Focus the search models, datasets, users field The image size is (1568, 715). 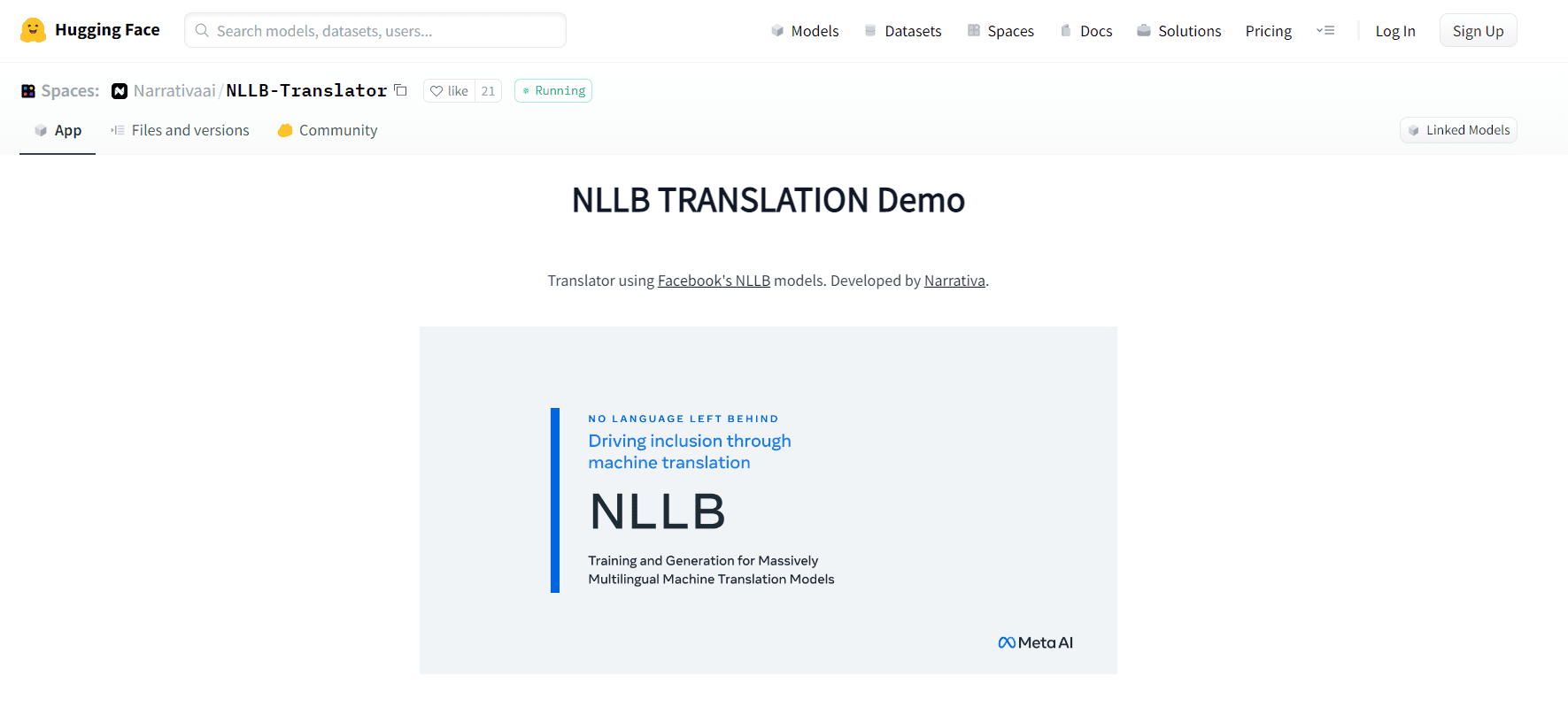point(375,30)
